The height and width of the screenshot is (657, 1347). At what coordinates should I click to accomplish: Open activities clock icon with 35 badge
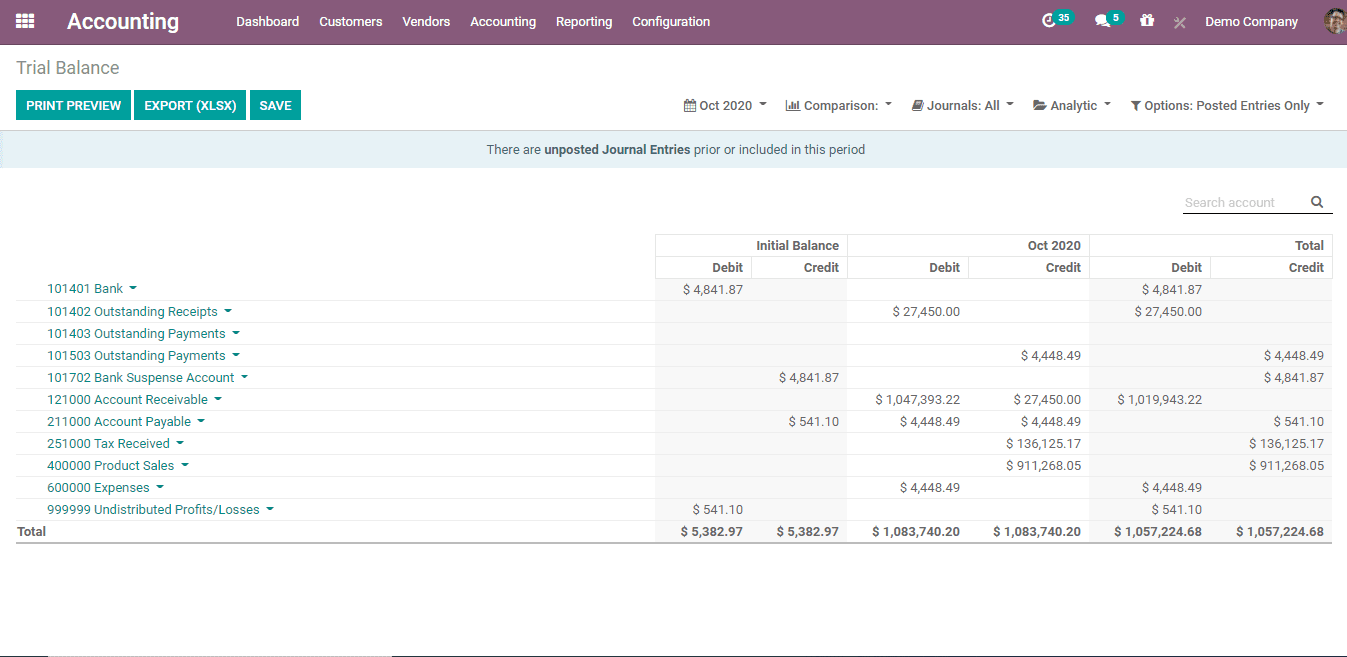1049,21
